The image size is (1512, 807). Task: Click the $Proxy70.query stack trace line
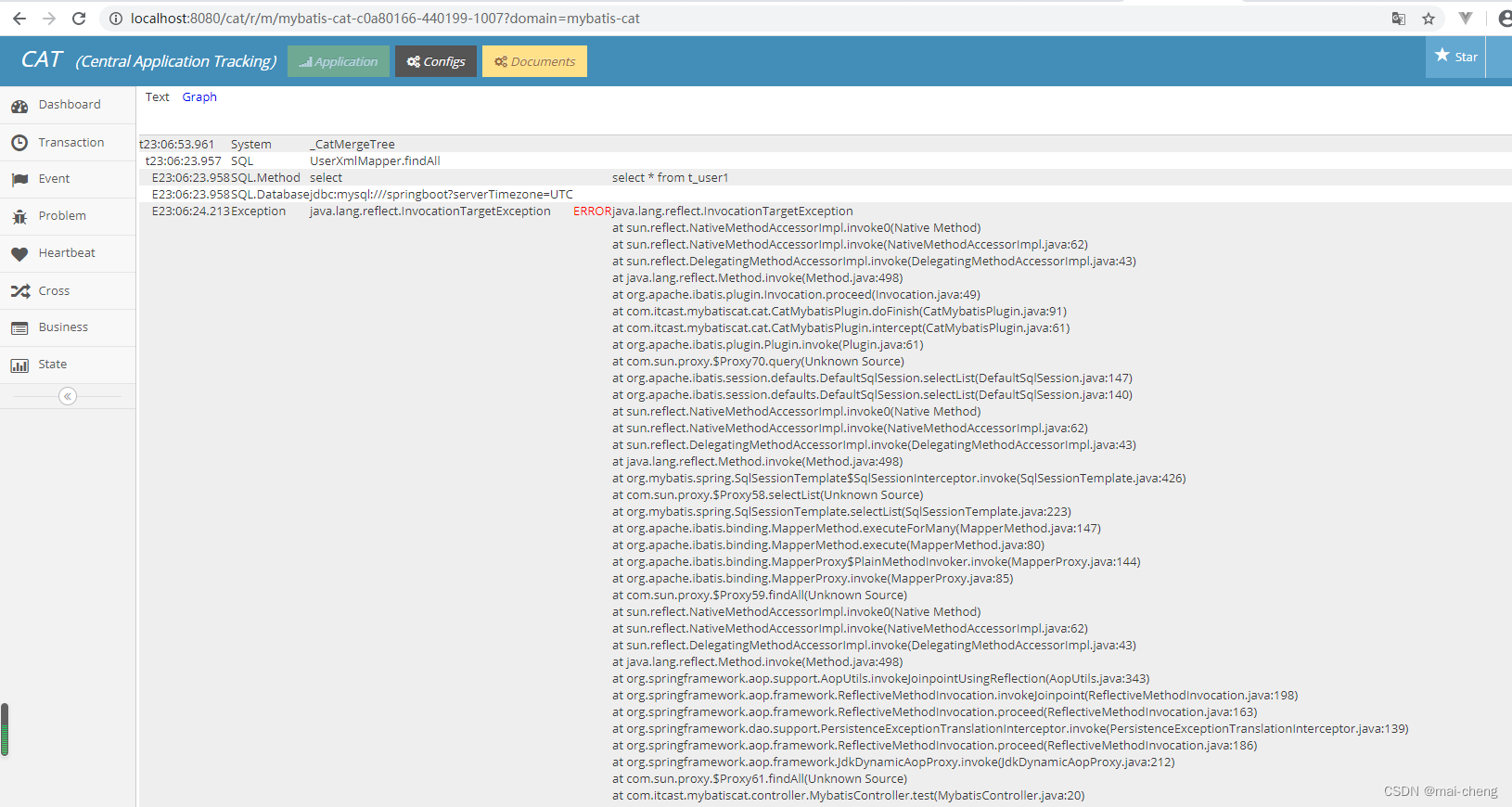758,361
